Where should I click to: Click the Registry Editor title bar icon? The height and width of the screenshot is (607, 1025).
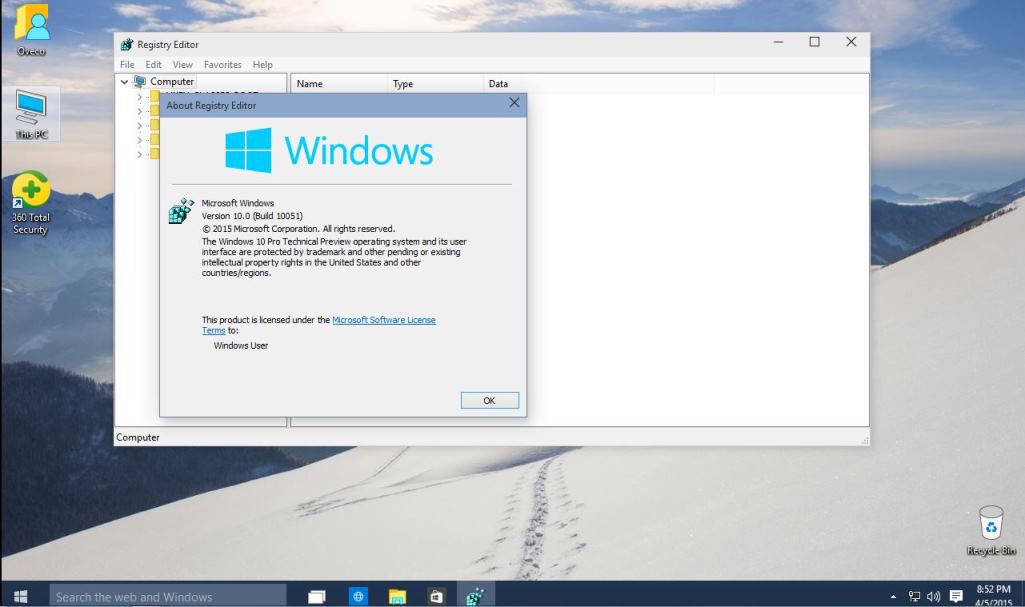click(x=127, y=44)
